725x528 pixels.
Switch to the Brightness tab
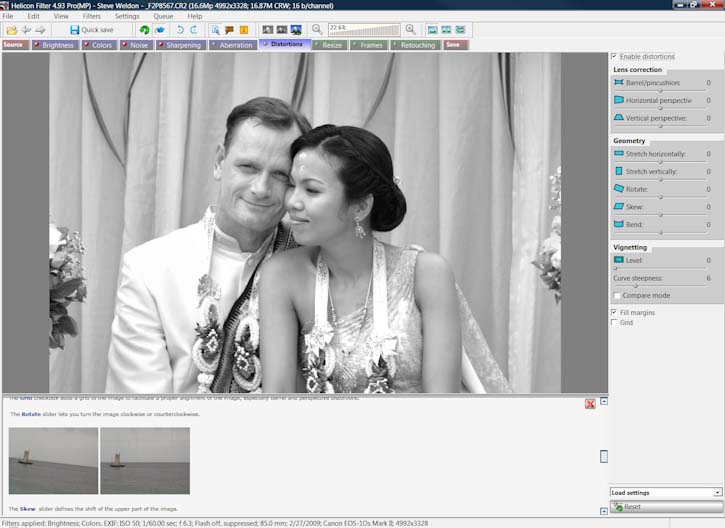[55, 45]
